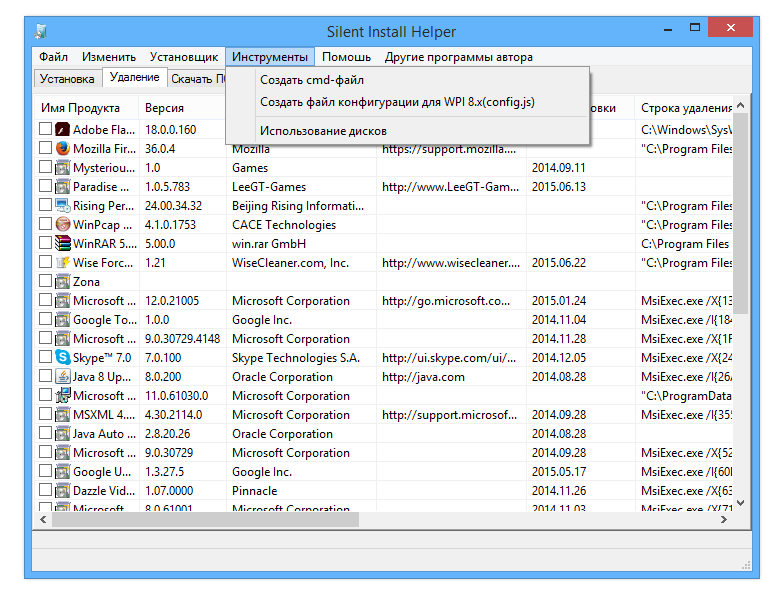Click the Google Update row icon
The image size is (779, 599).
pos(62,472)
